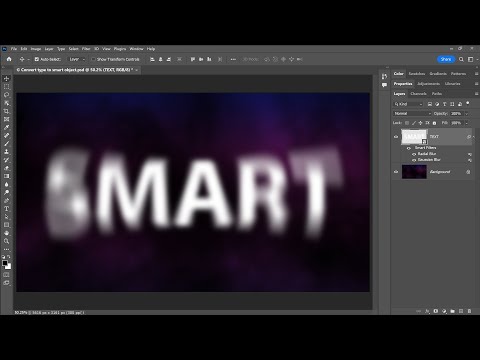Toggle the layer filter on/off switch

[468, 103]
